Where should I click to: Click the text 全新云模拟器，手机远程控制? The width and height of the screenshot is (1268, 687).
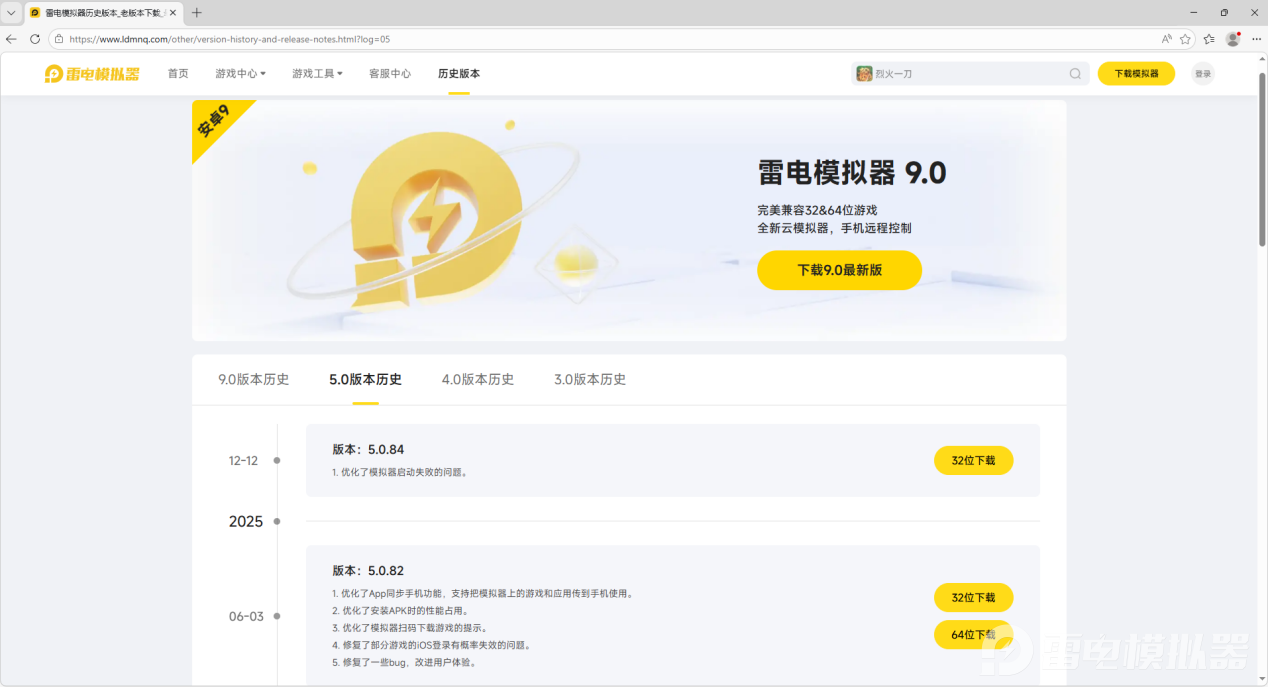pos(834,228)
